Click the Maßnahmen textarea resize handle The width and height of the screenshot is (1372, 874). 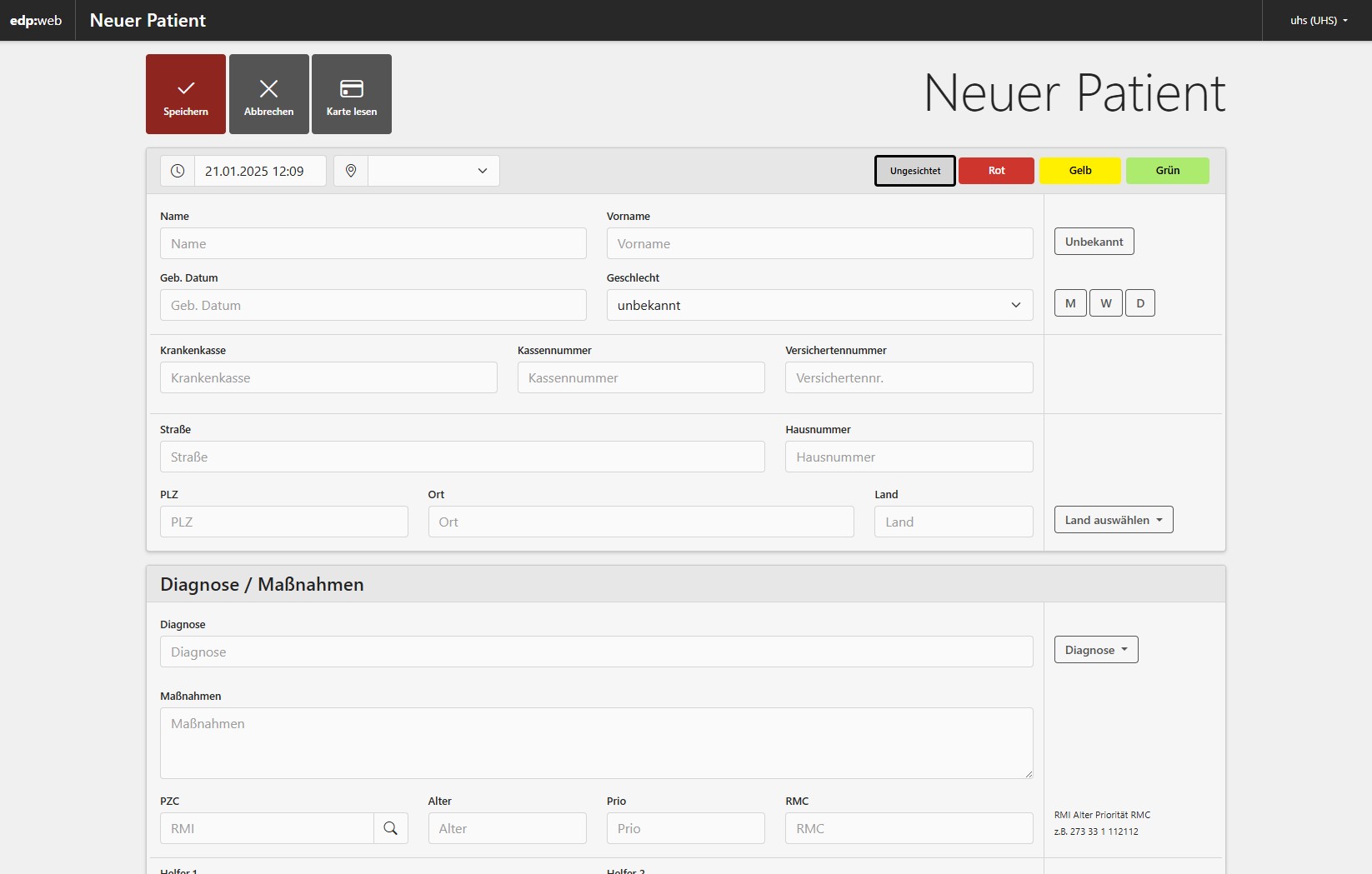(1029, 774)
